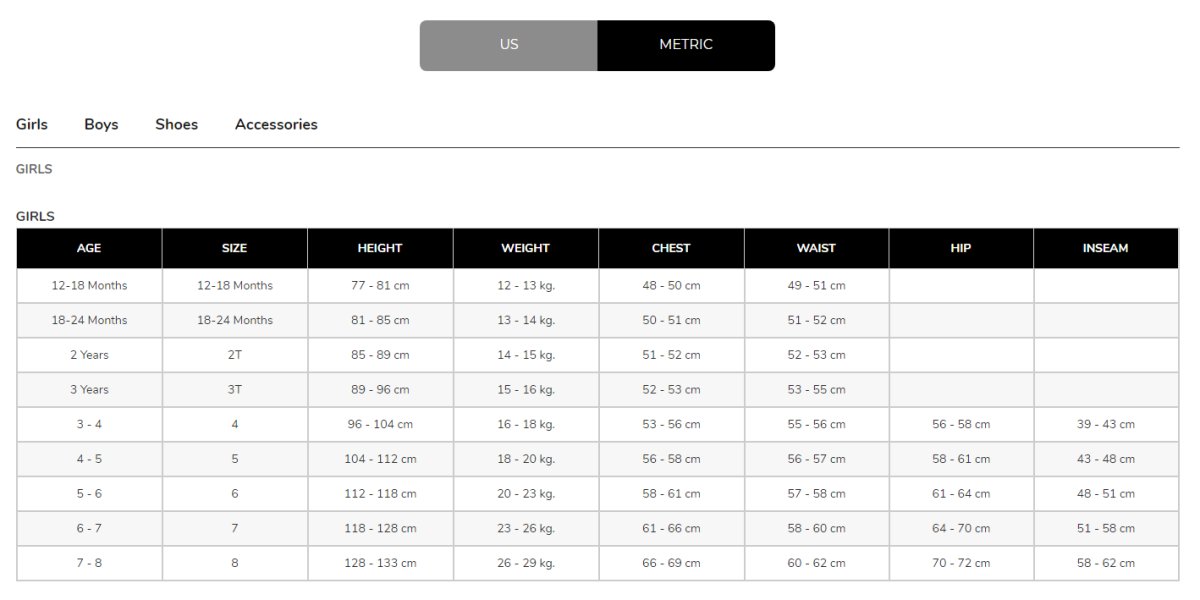
Task: Open the Girls size tab
Action: [32, 124]
